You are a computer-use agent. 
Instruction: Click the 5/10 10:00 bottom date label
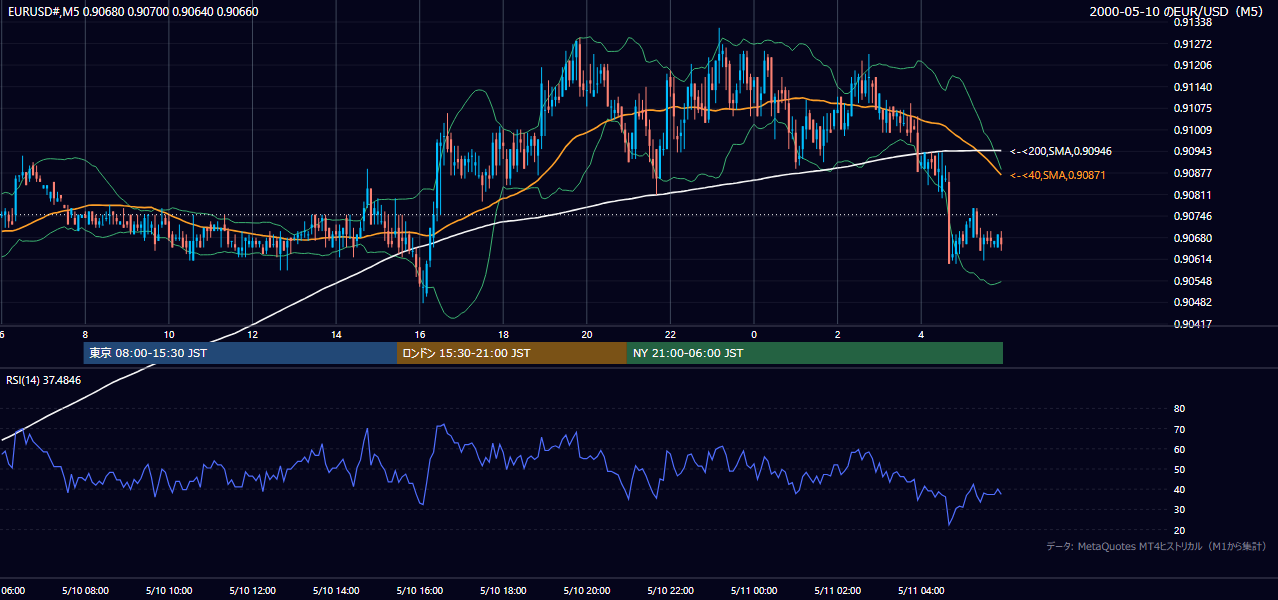coord(169,591)
